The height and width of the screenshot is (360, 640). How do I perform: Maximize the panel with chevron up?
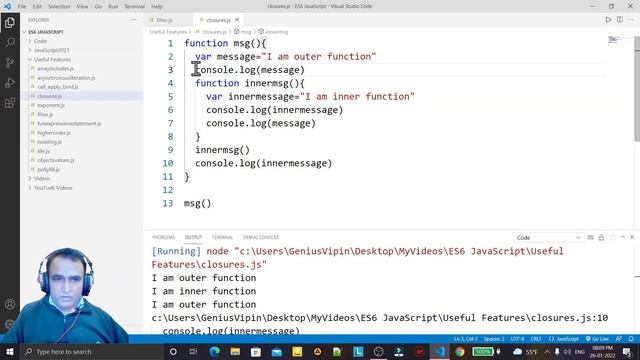(x=623, y=237)
